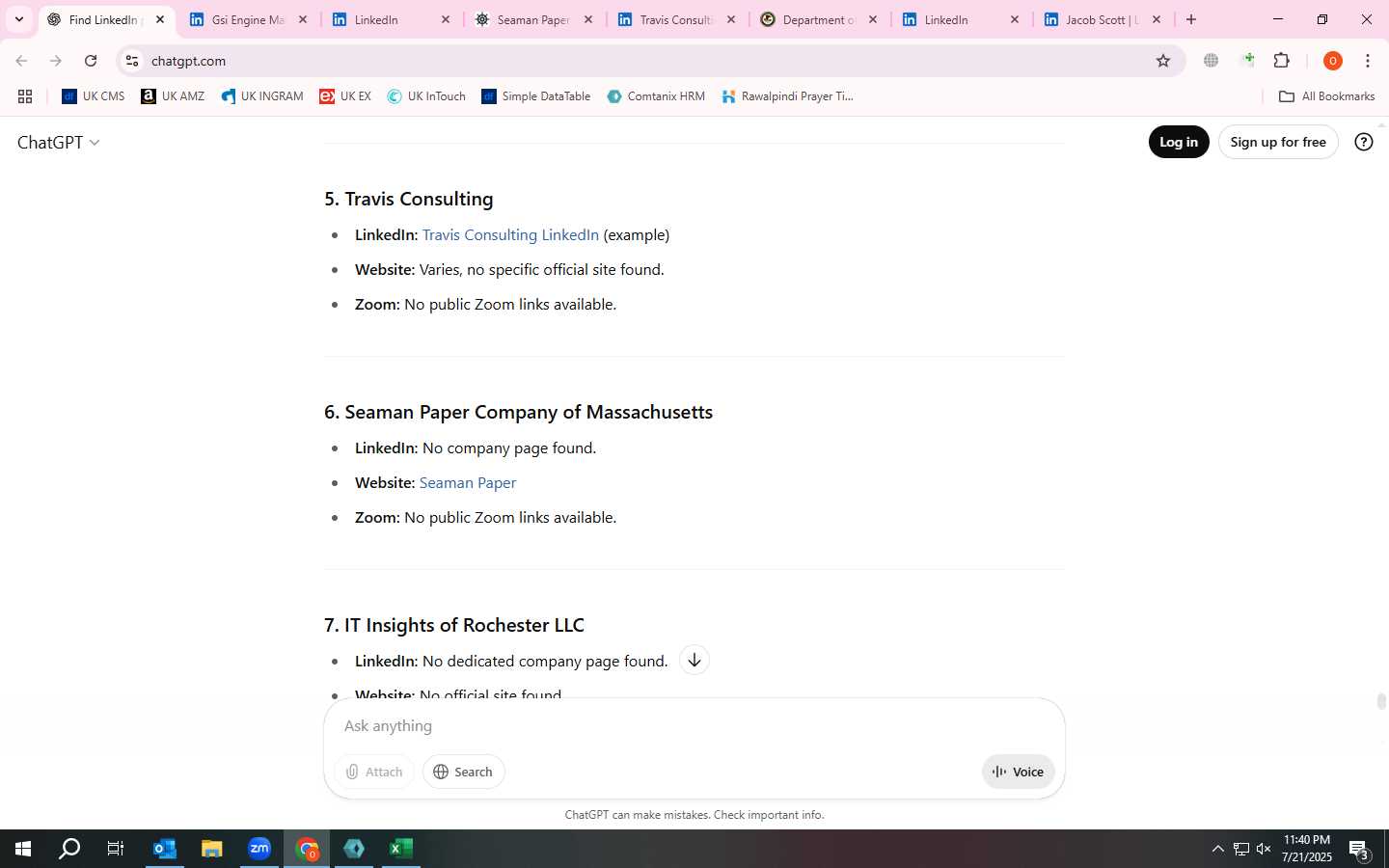The image size is (1389, 868).
Task: Open the Chrome profile avatar
Action: 1333,61
